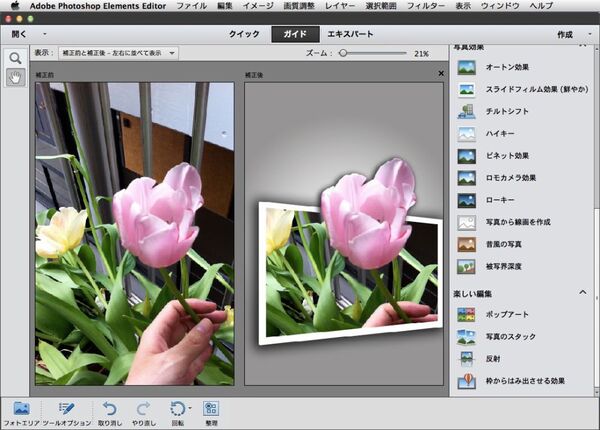Open the ヘルプ menu
600x430 pixels.
tap(541, 6)
